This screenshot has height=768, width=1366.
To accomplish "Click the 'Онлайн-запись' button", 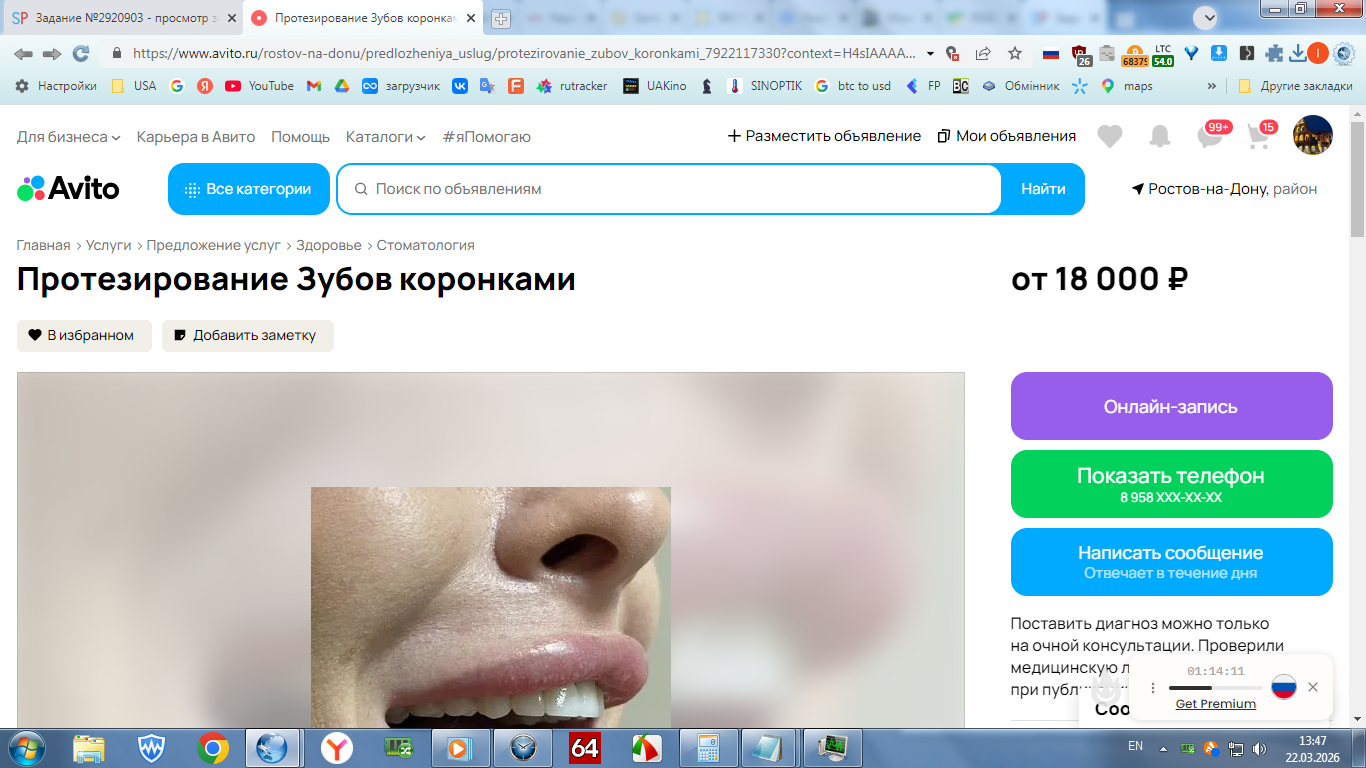I will pyautogui.click(x=1172, y=406).
